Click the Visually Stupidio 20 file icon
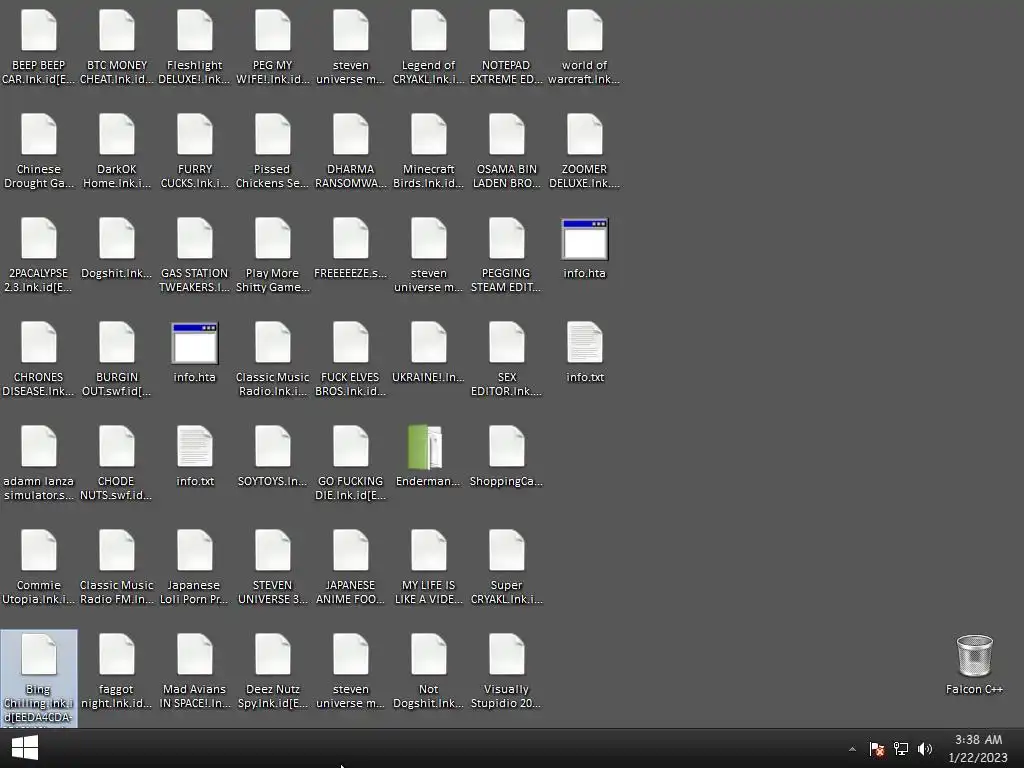Viewport: 1024px width, 768px height. [x=506, y=654]
